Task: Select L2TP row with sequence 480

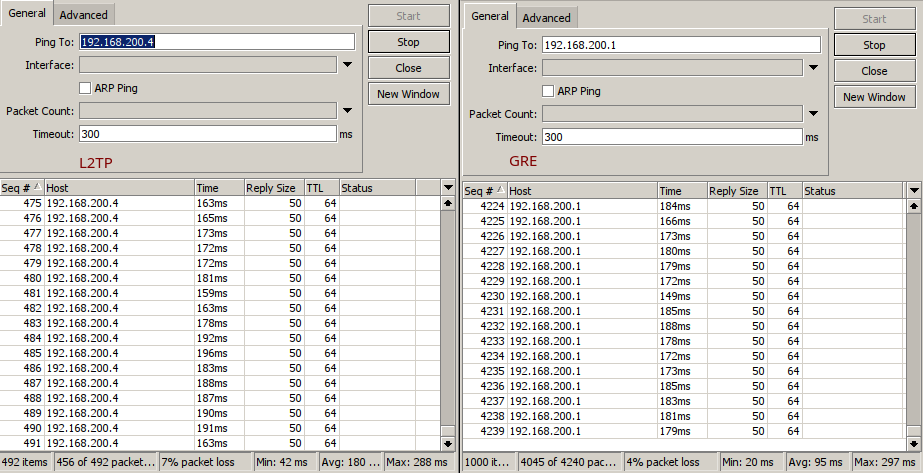Action: (220, 278)
